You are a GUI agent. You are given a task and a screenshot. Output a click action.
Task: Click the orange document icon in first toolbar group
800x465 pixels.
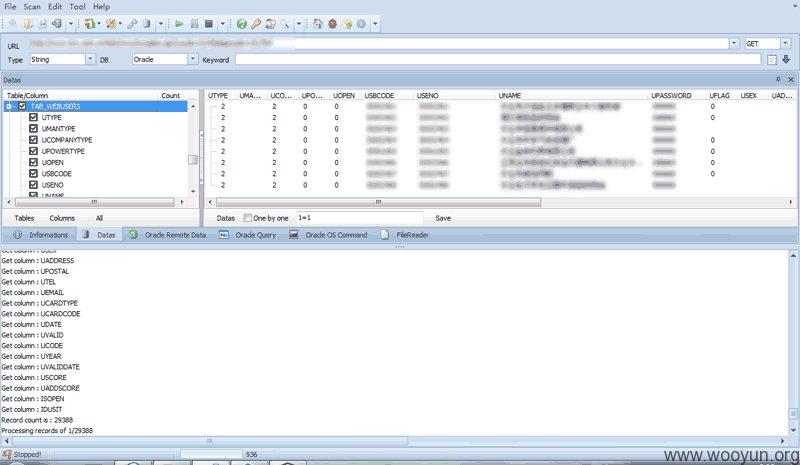click(28, 24)
